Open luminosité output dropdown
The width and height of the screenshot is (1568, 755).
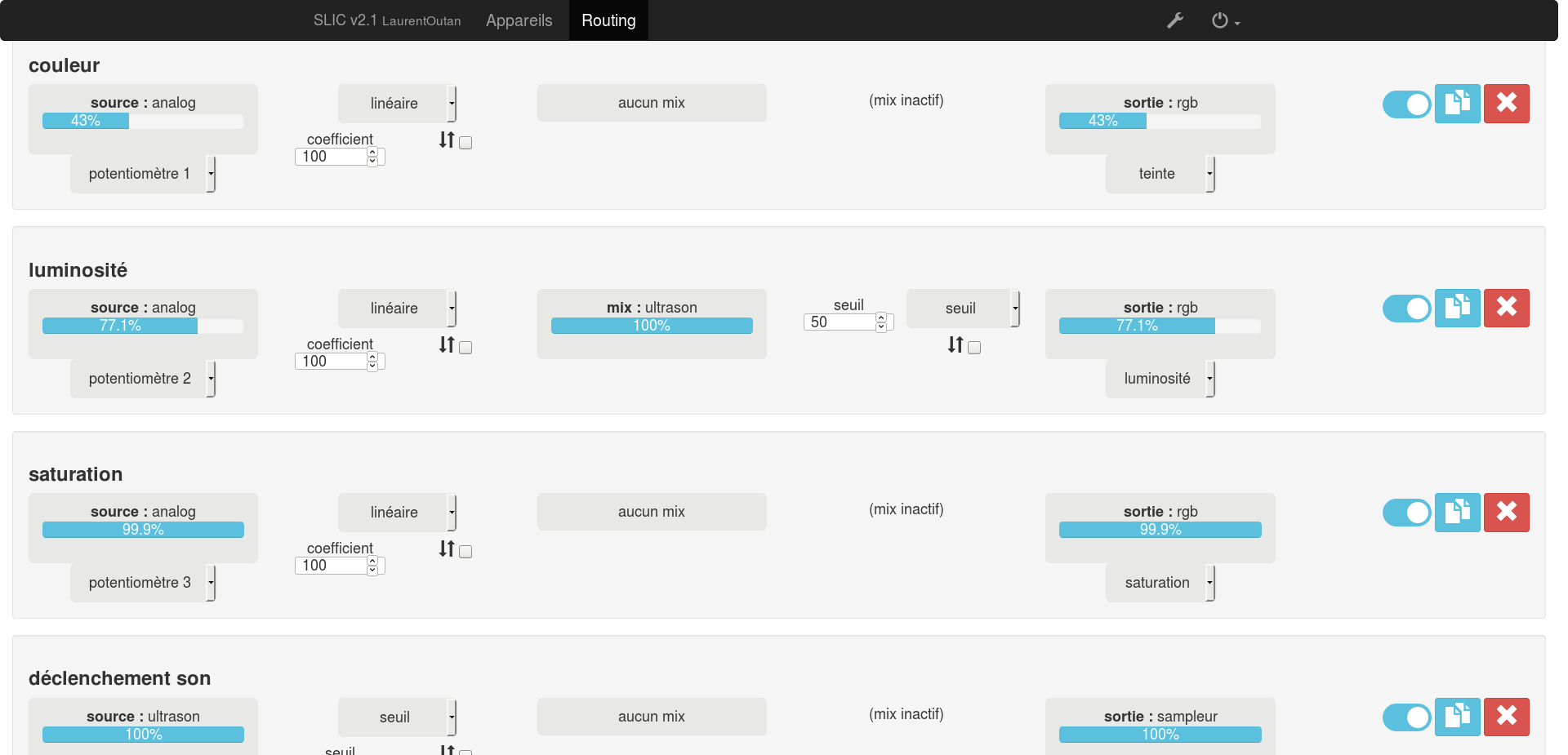point(1160,379)
